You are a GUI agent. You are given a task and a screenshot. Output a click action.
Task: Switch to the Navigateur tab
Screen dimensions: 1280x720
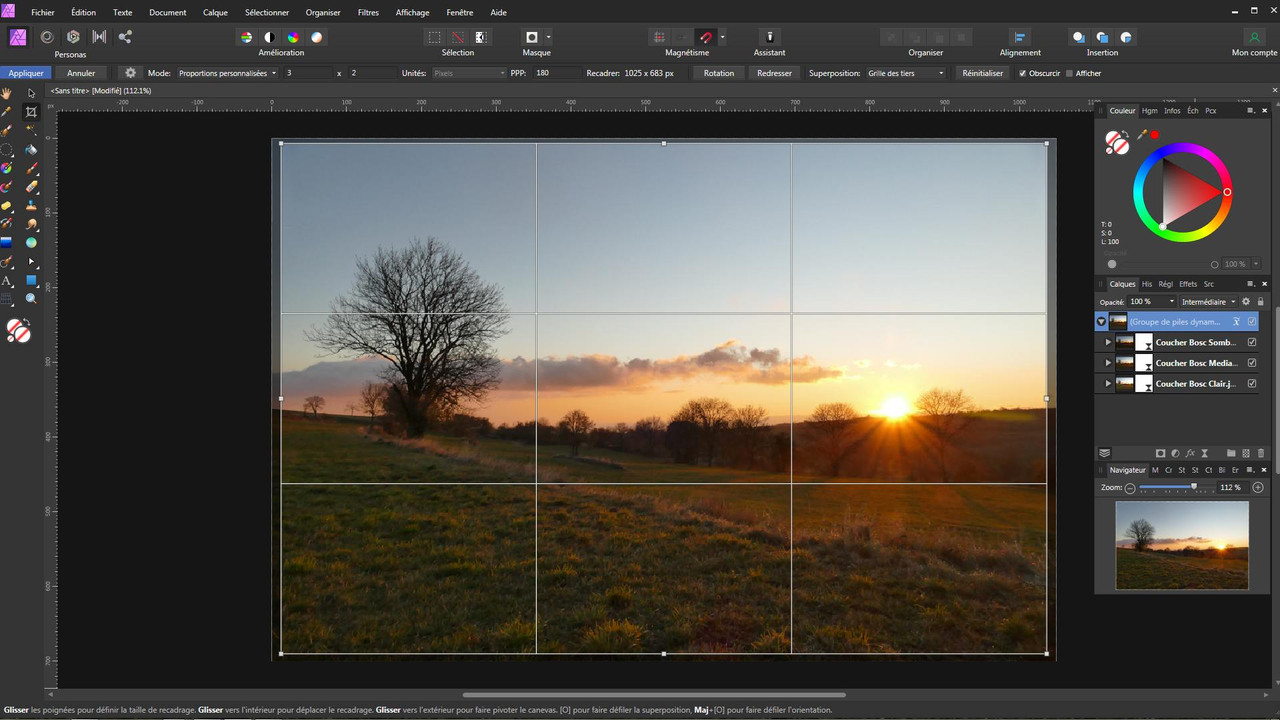[1127, 469]
